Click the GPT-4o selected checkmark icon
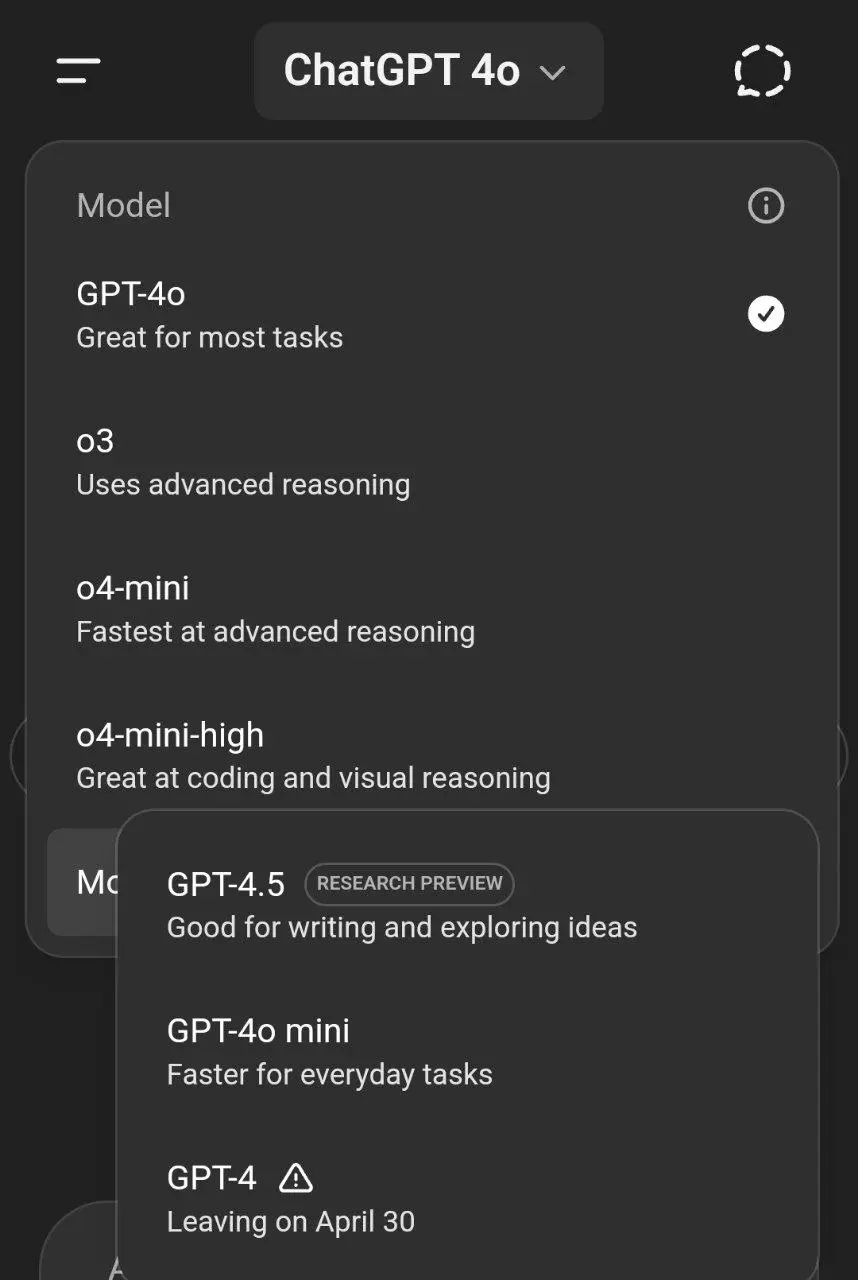 click(x=766, y=314)
